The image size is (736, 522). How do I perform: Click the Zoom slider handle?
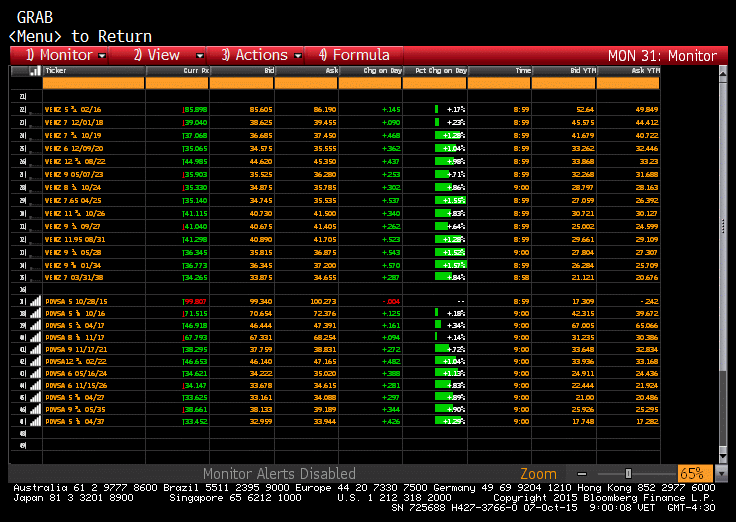click(629, 474)
